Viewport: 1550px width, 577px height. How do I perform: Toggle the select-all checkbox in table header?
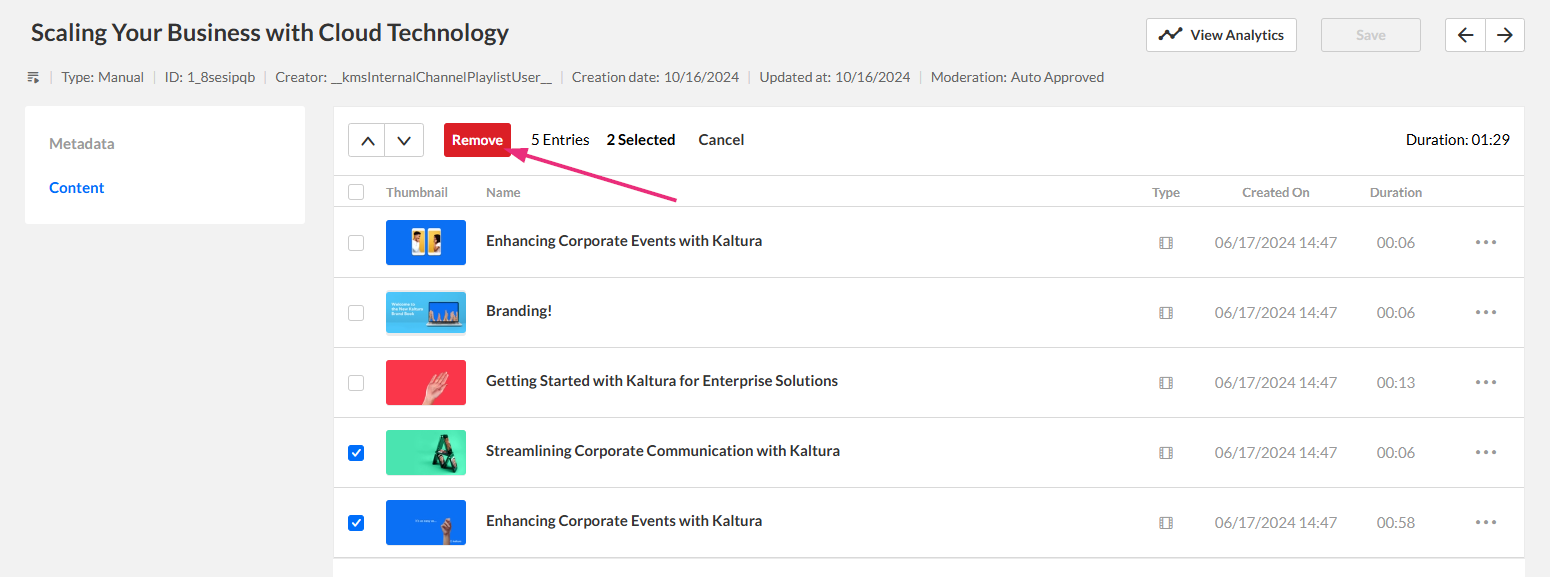tap(356, 192)
